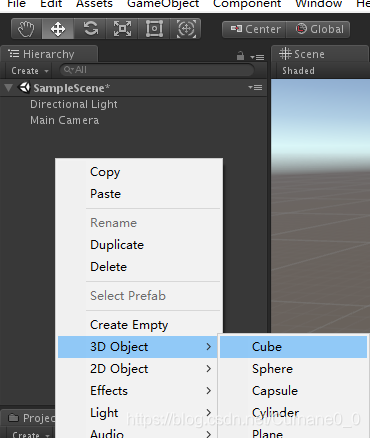Open the Project panel Create dropdown
Viewport: 370px width, 438px height.
pyautogui.click(x=31, y=434)
